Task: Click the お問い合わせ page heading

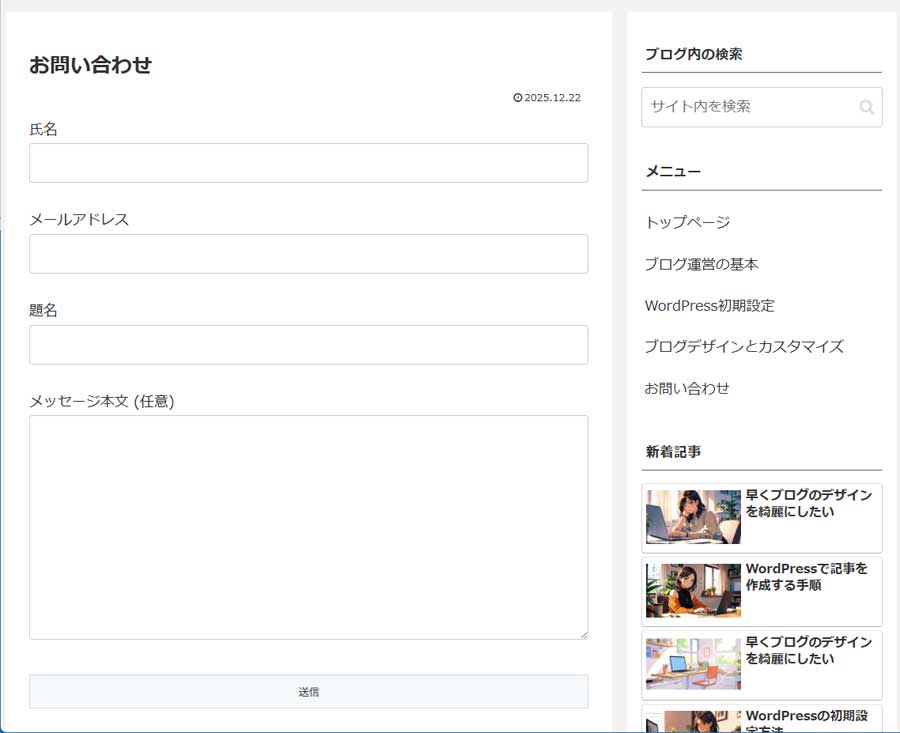Action: [x=90, y=64]
